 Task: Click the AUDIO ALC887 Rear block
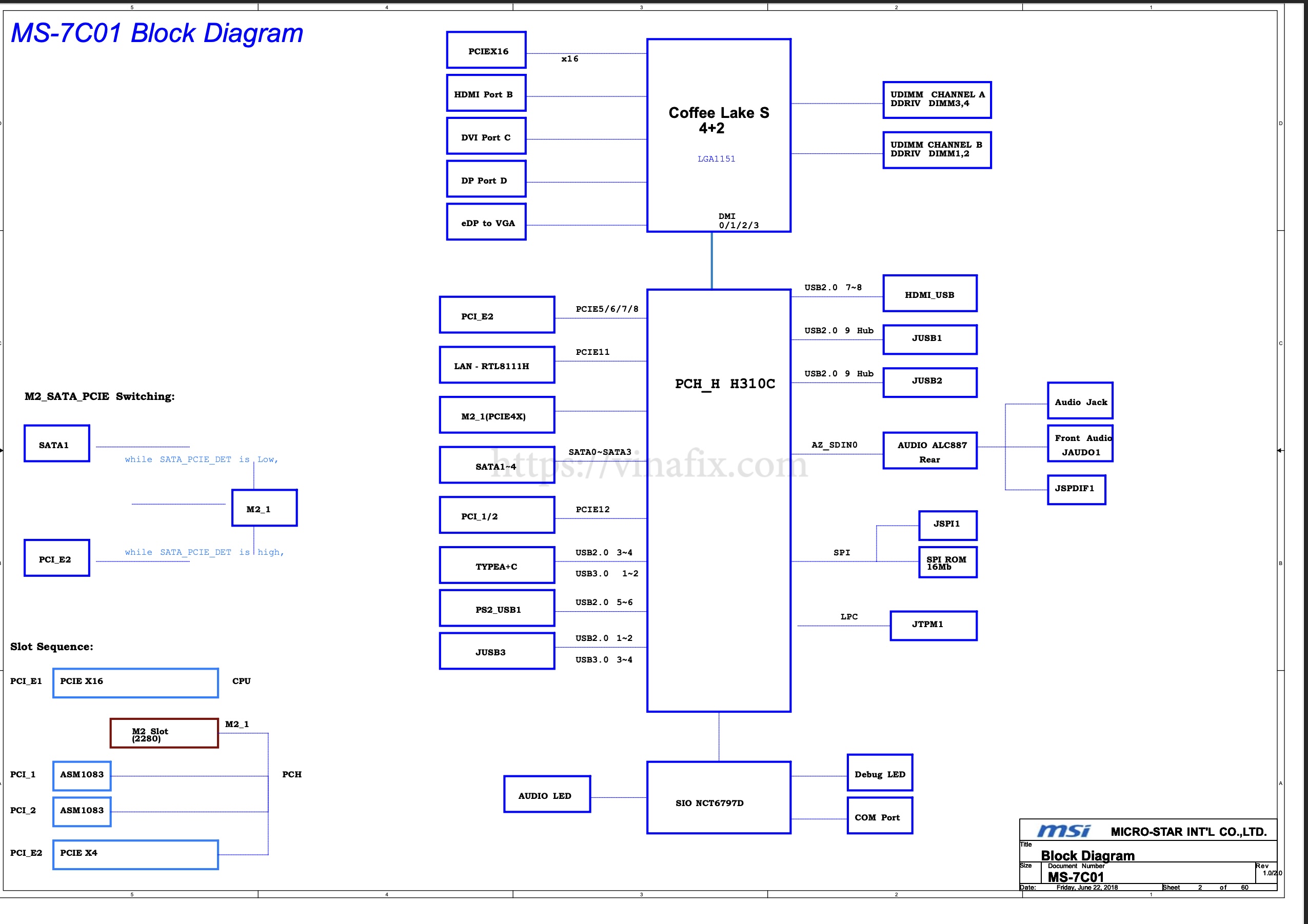click(930, 450)
